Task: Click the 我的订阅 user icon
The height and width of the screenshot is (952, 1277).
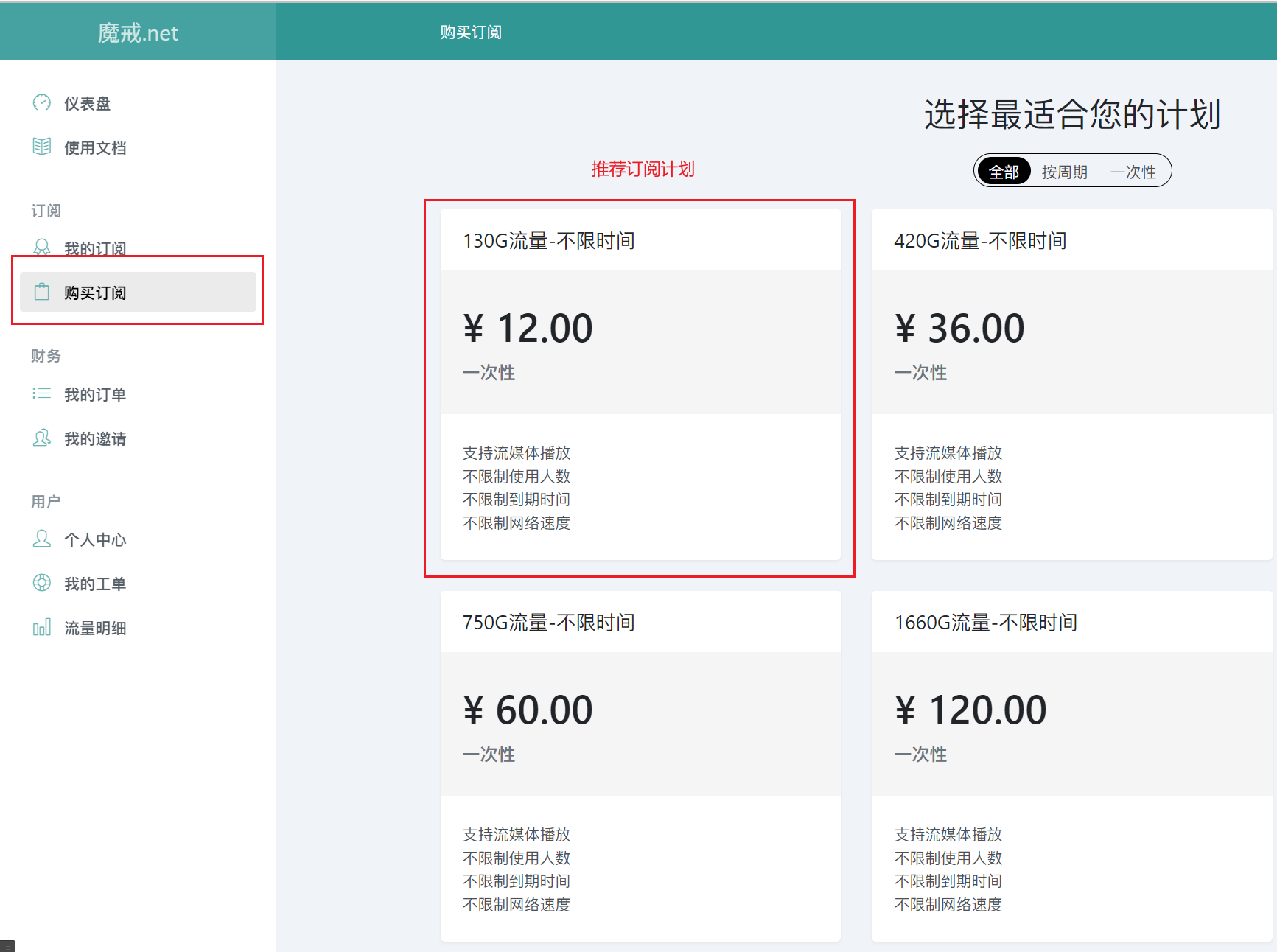Action: point(42,247)
